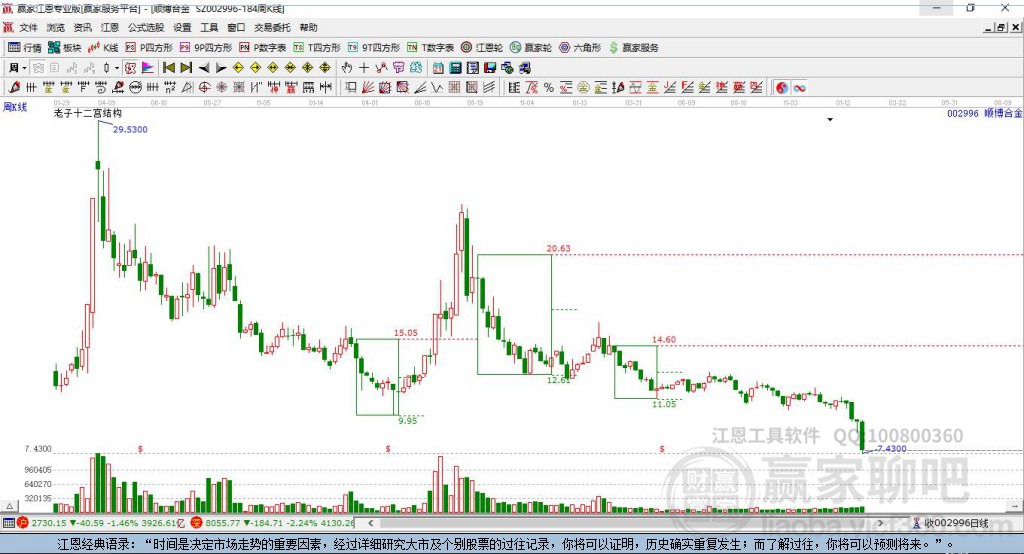Open the 江恩轮 Gann wheel

[x=482, y=48]
